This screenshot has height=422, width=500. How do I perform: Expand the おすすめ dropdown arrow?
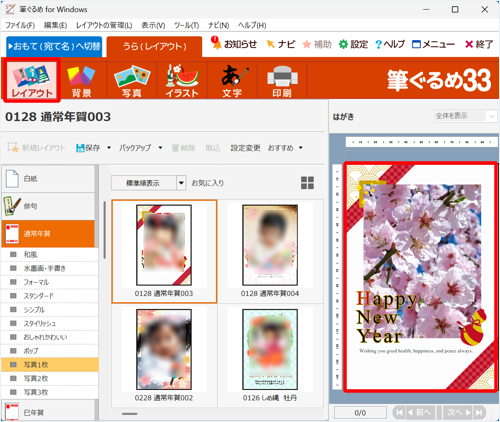click(301, 148)
